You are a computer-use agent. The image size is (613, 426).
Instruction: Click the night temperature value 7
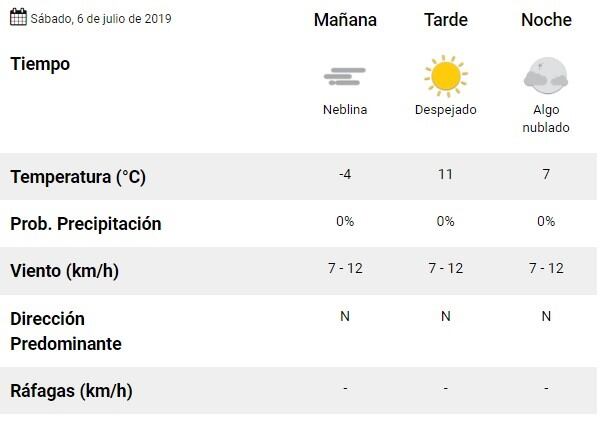(546, 174)
